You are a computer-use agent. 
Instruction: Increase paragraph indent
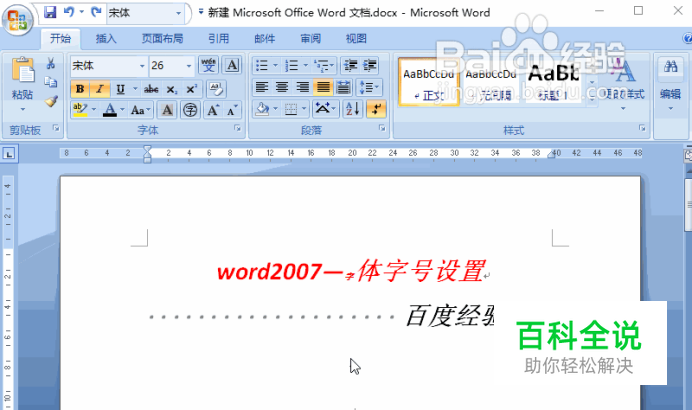(x=370, y=66)
